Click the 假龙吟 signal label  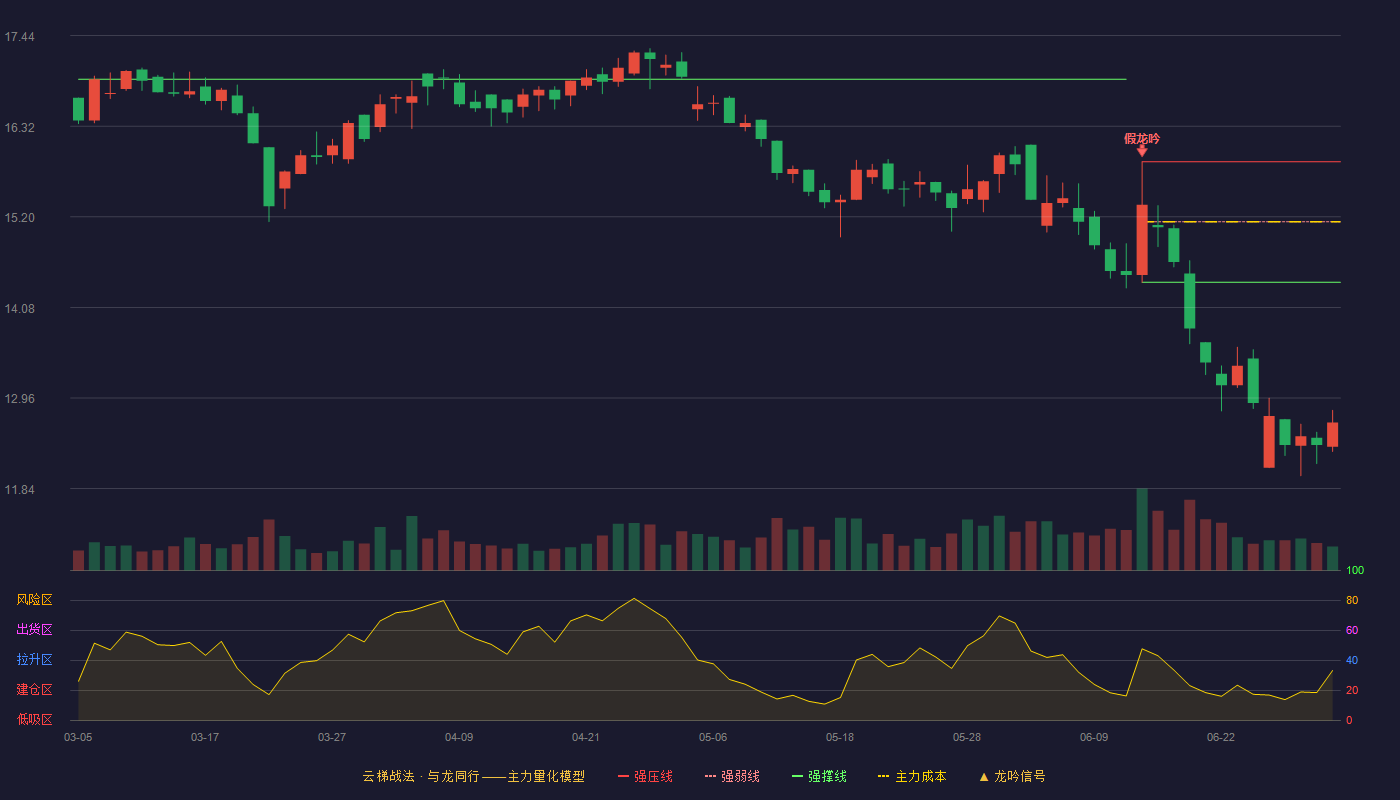pyautogui.click(x=1142, y=139)
